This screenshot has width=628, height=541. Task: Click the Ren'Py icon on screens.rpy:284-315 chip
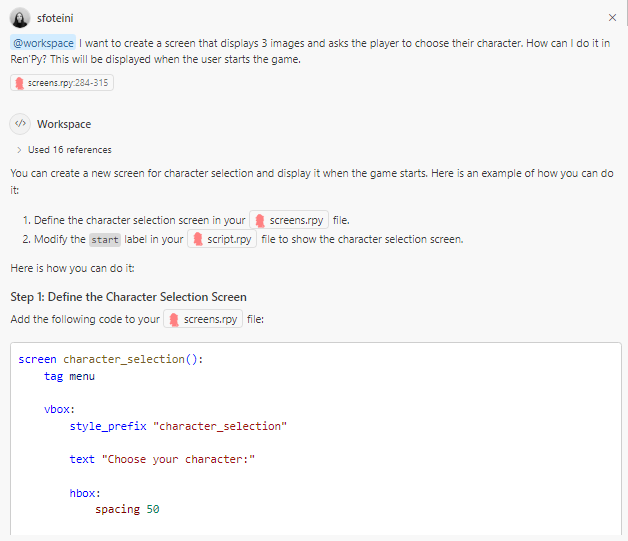(20, 83)
